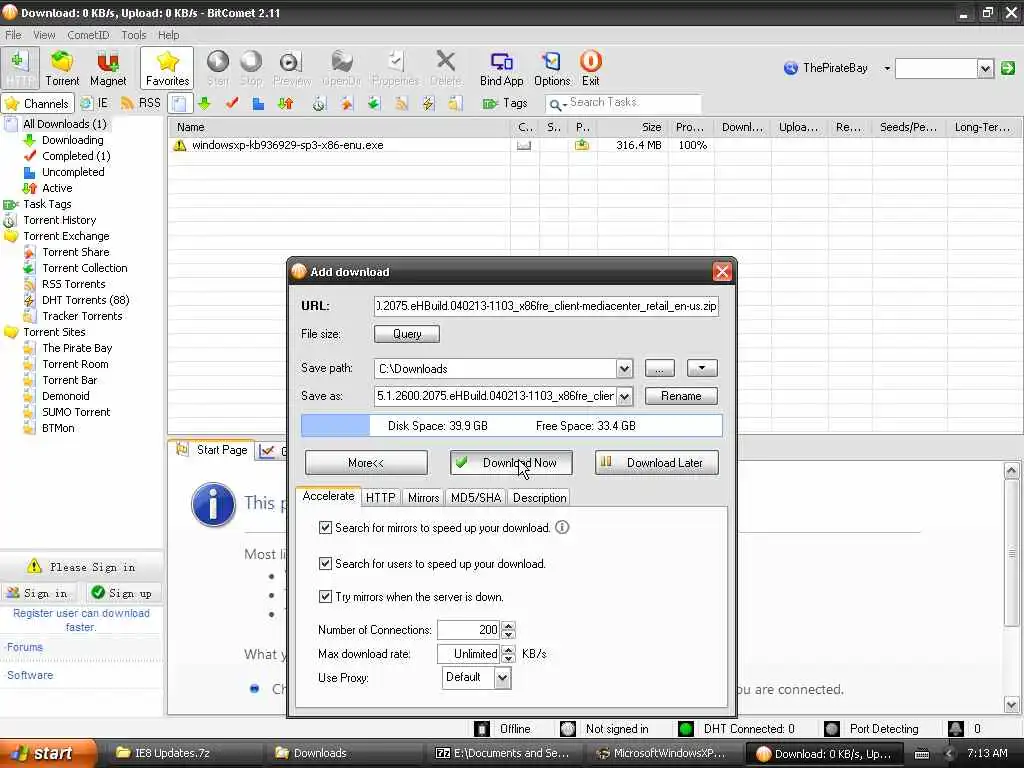1024x768 pixels.
Task: Click the Bind App toolbar icon
Action: click(x=502, y=68)
